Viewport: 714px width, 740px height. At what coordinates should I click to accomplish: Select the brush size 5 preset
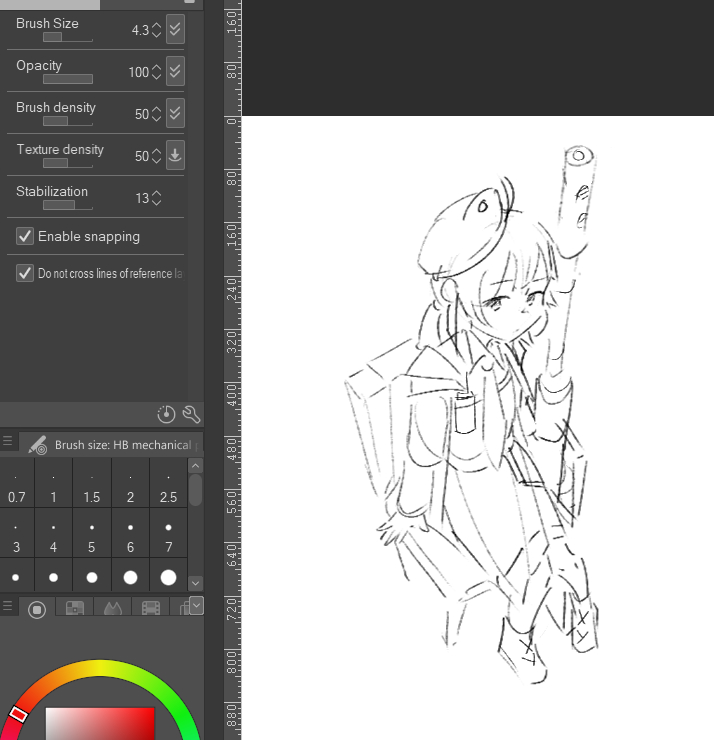pyautogui.click(x=91, y=538)
